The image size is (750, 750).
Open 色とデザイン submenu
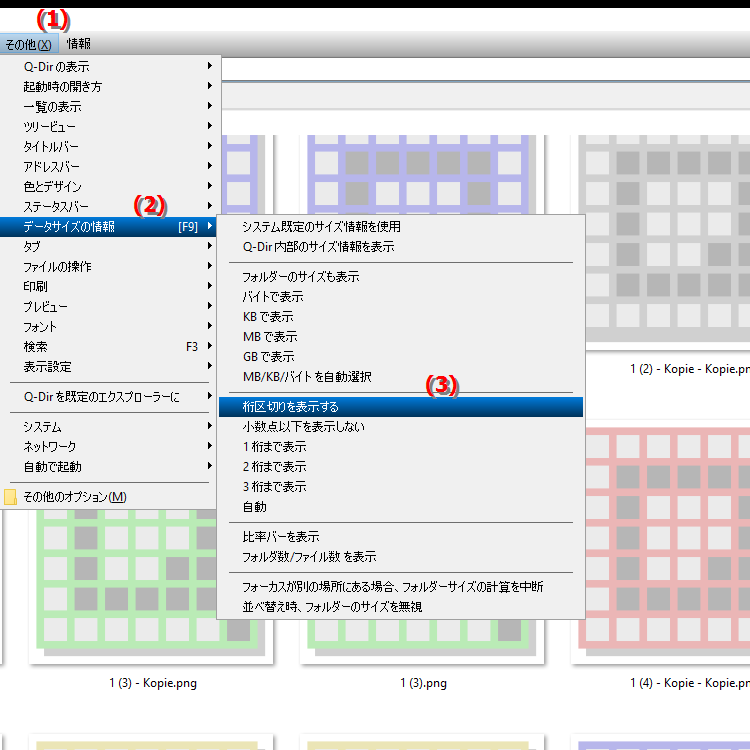coord(110,187)
